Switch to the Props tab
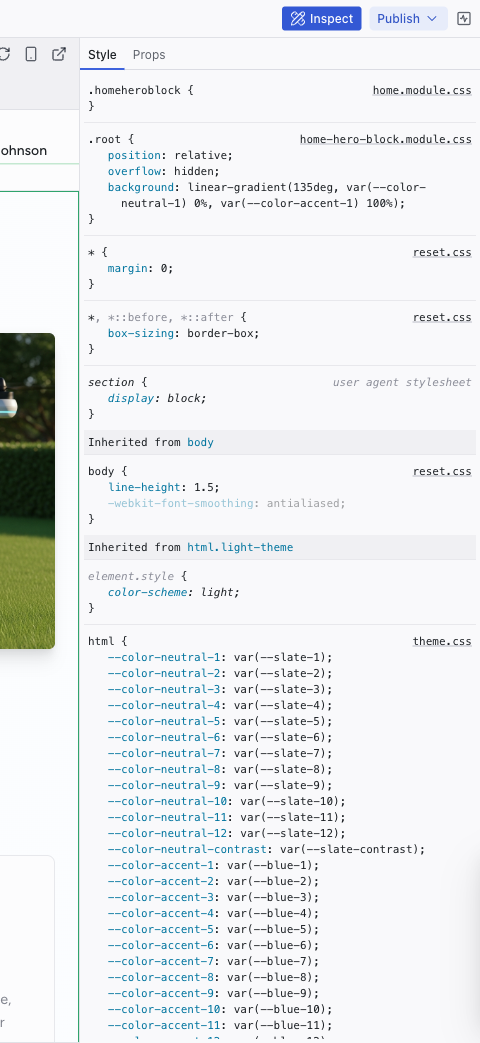The width and height of the screenshot is (480, 1043). click(149, 55)
